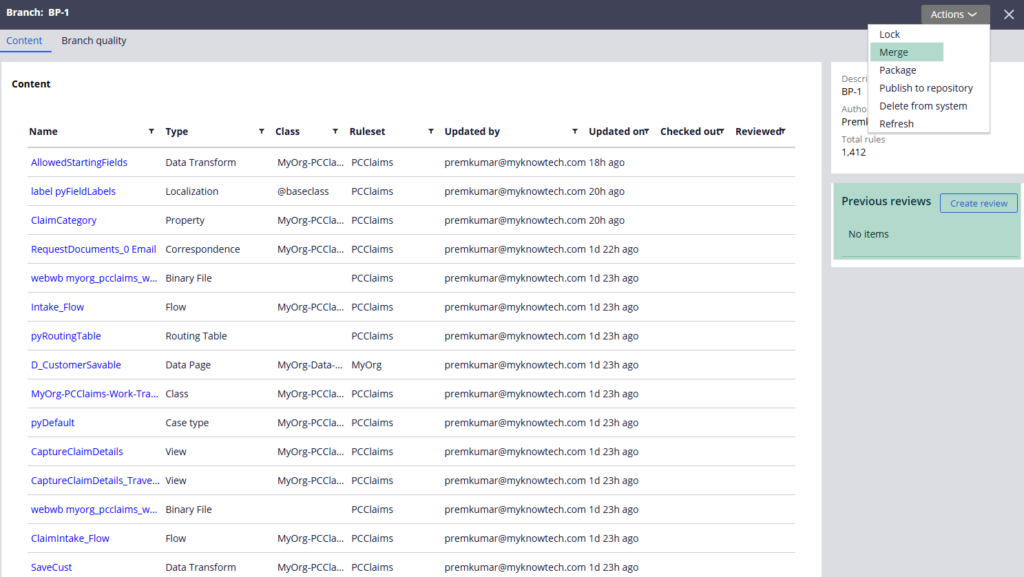Click the Data Page type cell
This screenshot has height=577, width=1024.
[x=188, y=365]
